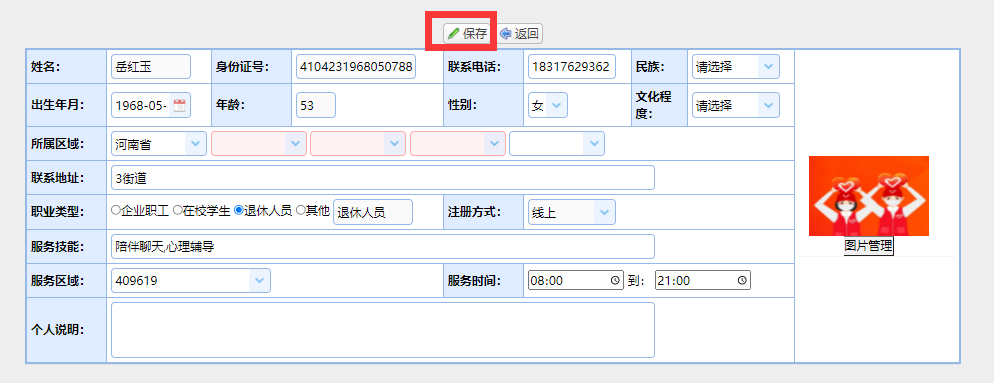Click the 返回 back button
The image size is (994, 383).
(x=520, y=34)
